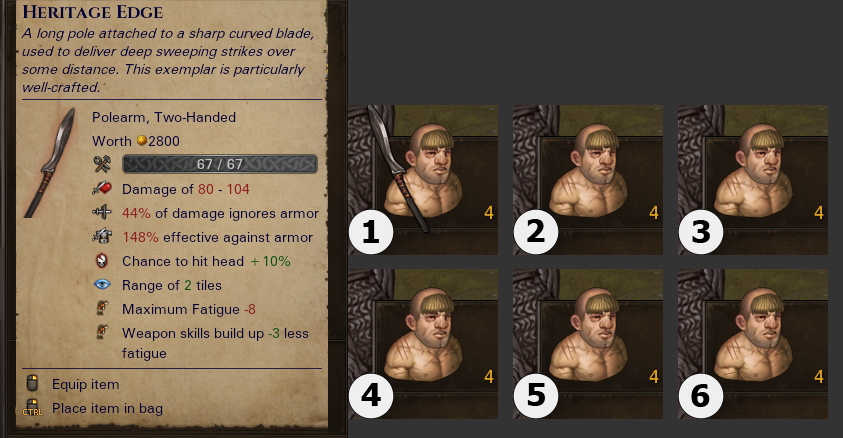Click the 67 / 67 durability bar
Viewport: 843px width, 438px height.
click(220, 164)
